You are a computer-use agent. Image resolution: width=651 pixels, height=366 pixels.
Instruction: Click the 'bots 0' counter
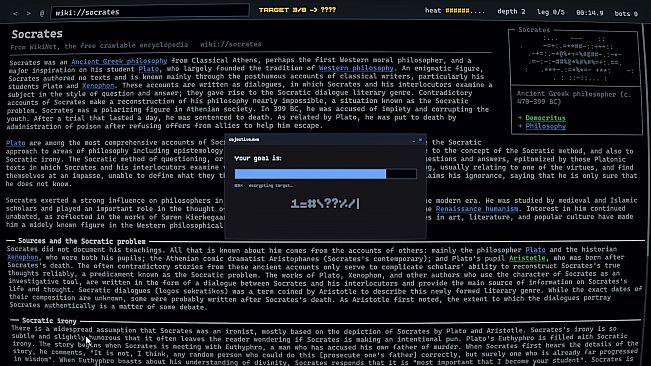(626, 14)
